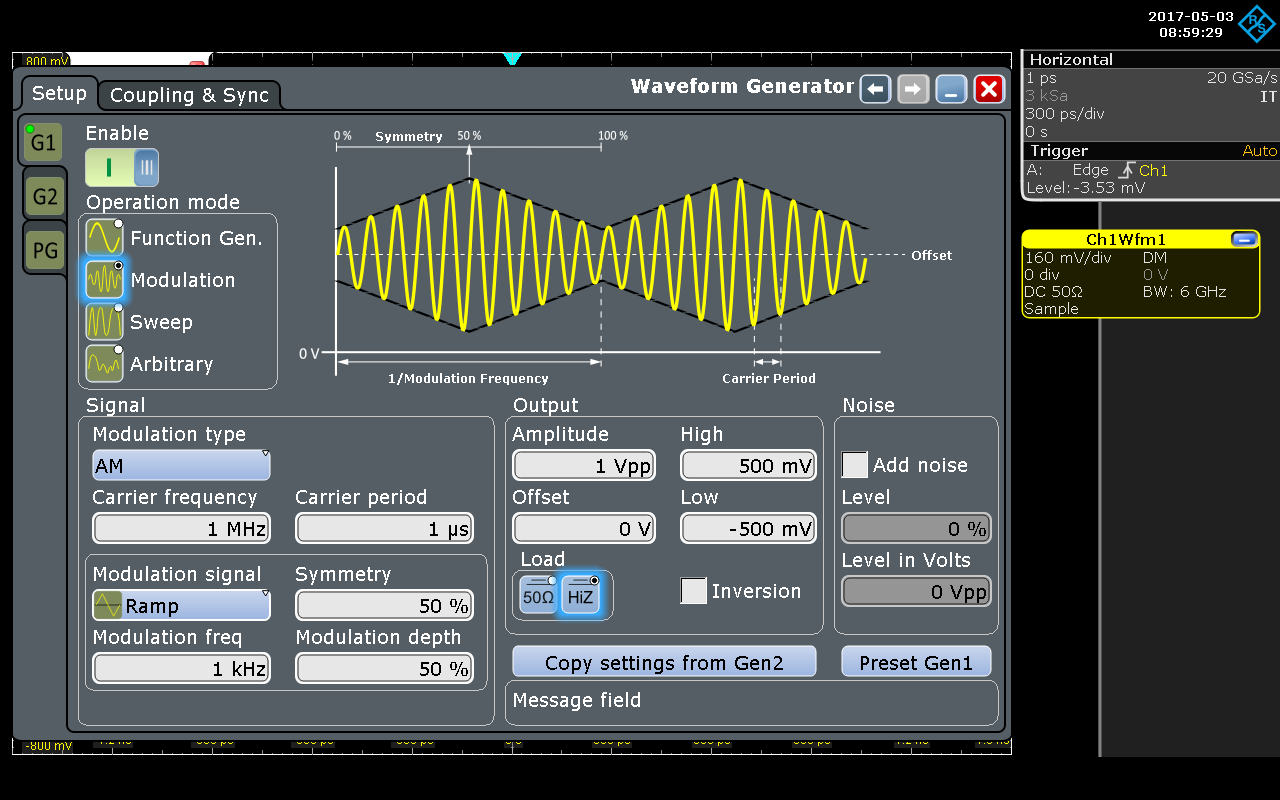The image size is (1280, 800).
Task: Click the back arrow navigation icon
Action: click(876, 89)
